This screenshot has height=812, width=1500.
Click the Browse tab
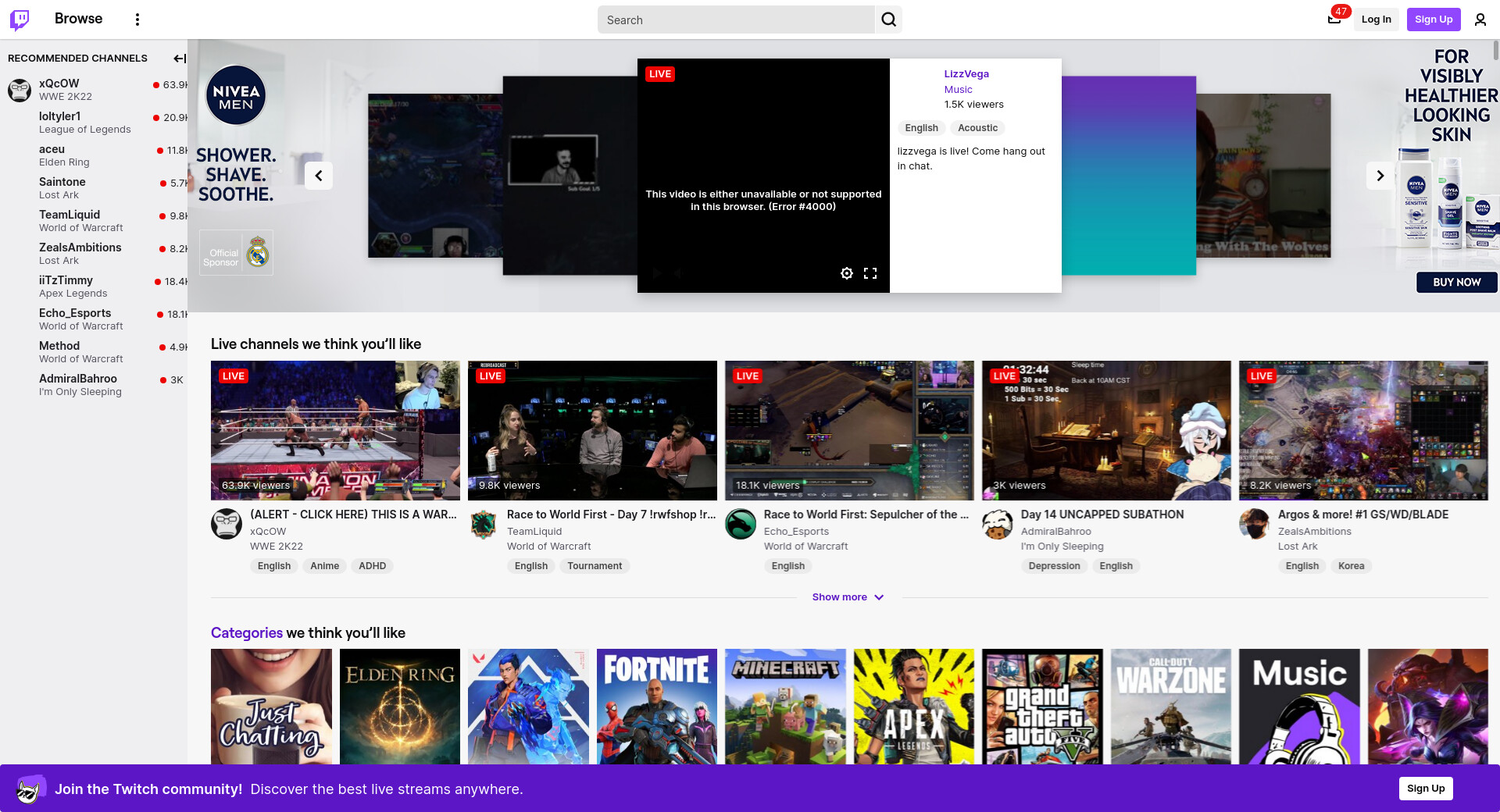[x=78, y=19]
